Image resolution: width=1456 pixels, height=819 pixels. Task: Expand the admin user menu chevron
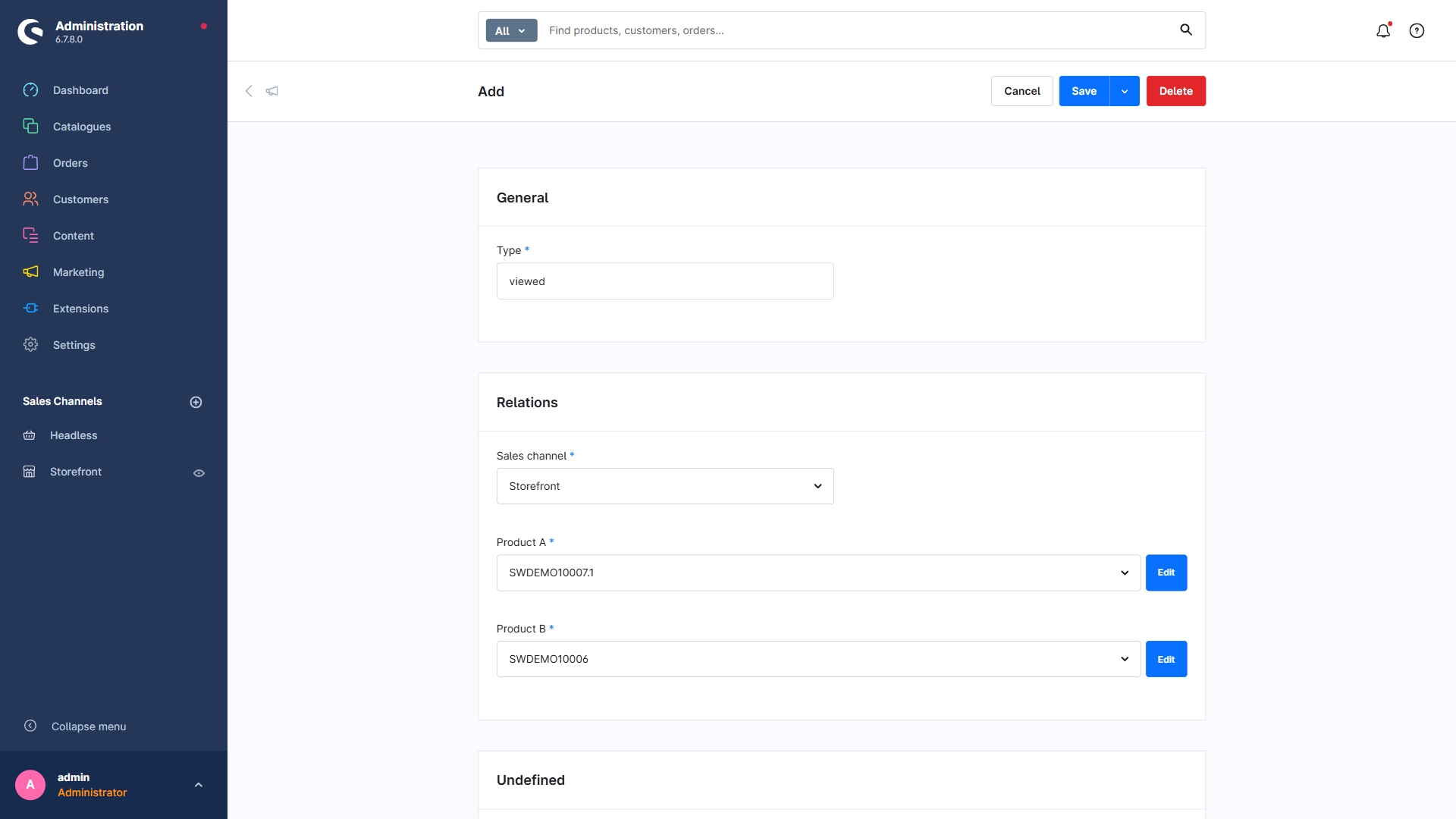coord(199,785)
